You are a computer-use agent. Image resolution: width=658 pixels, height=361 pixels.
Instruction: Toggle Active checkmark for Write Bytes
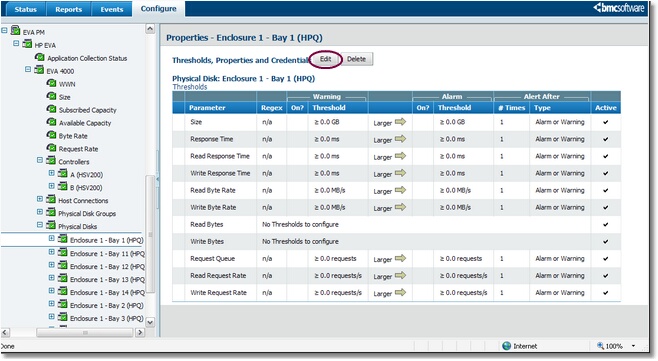click(606, 241)
